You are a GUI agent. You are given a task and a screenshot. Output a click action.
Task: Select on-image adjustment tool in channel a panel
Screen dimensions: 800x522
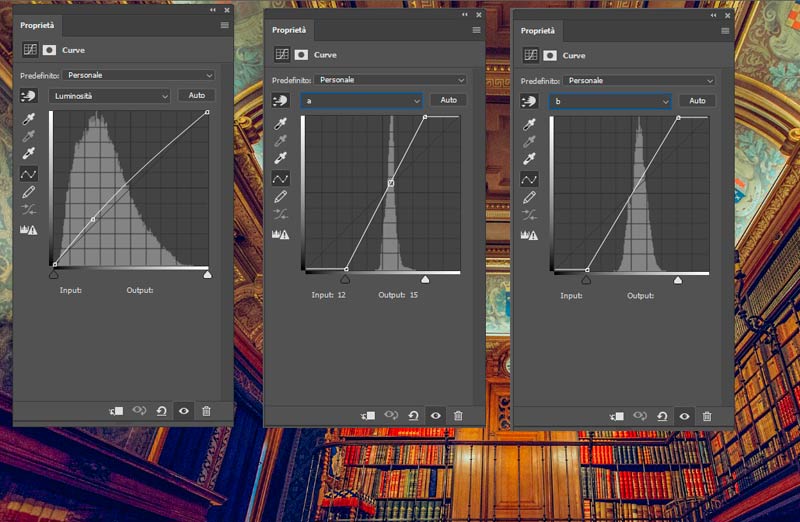pyautogui.click(x=280, y=100)
